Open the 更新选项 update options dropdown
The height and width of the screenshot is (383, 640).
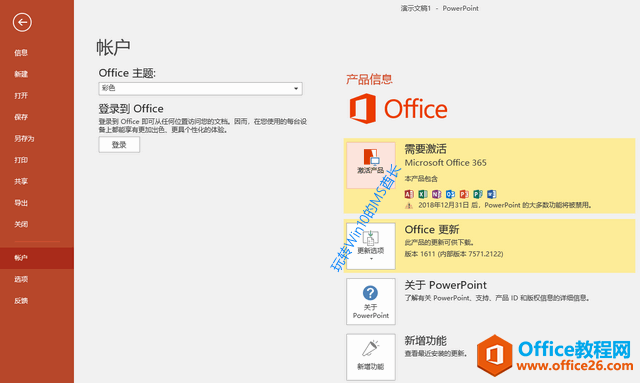371,246
